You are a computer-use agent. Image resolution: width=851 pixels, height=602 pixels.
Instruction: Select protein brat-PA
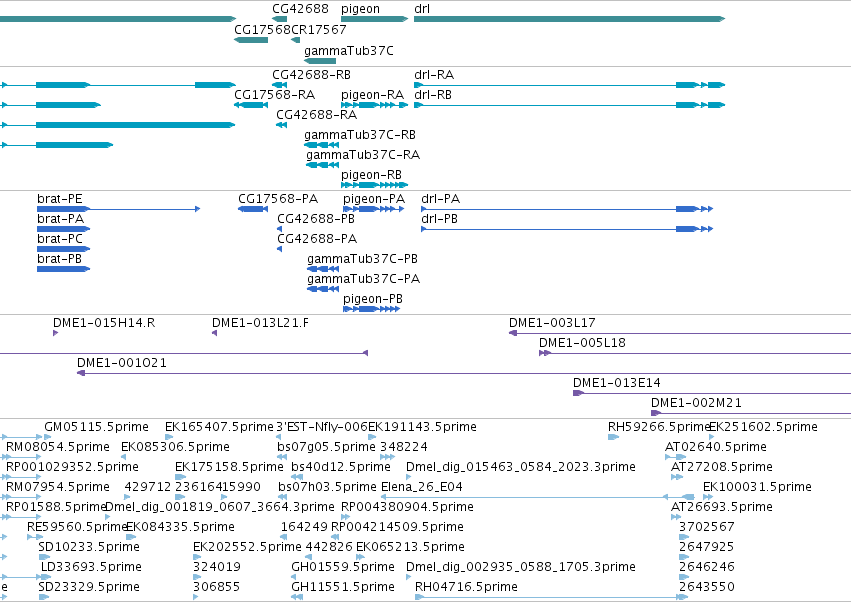[x=60, y=219]
